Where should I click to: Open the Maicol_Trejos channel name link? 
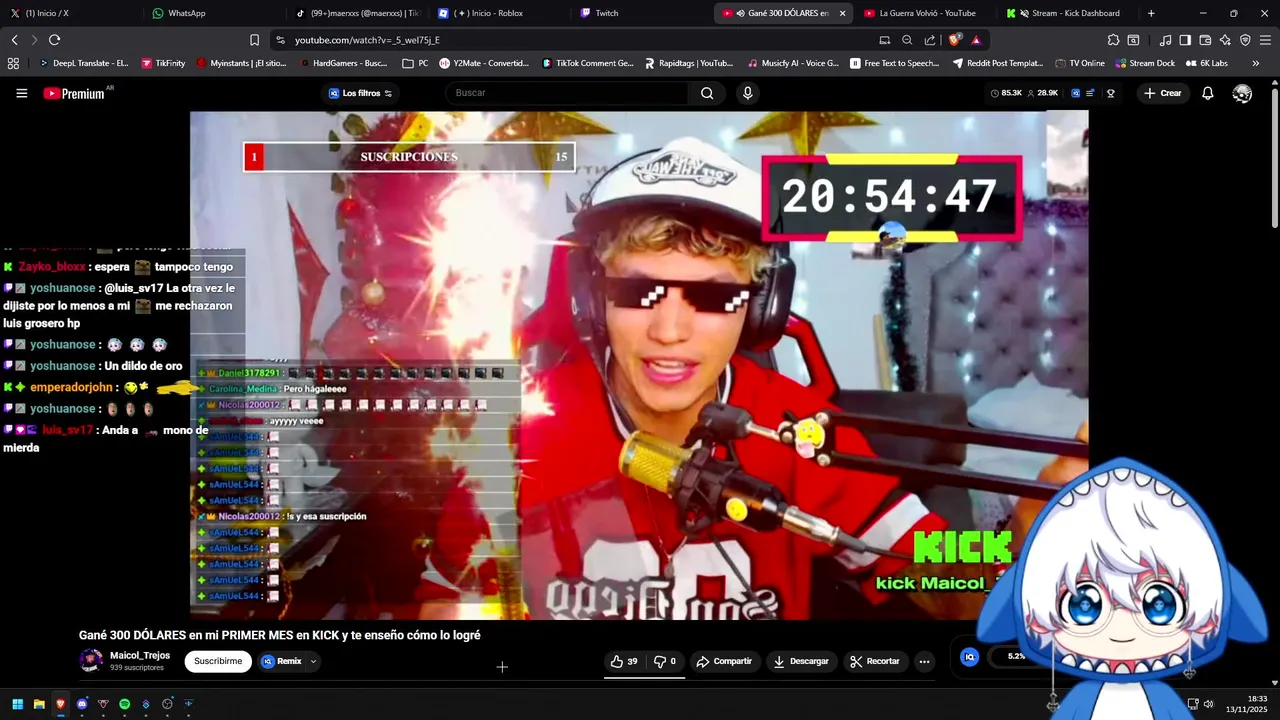pos(140,655)
